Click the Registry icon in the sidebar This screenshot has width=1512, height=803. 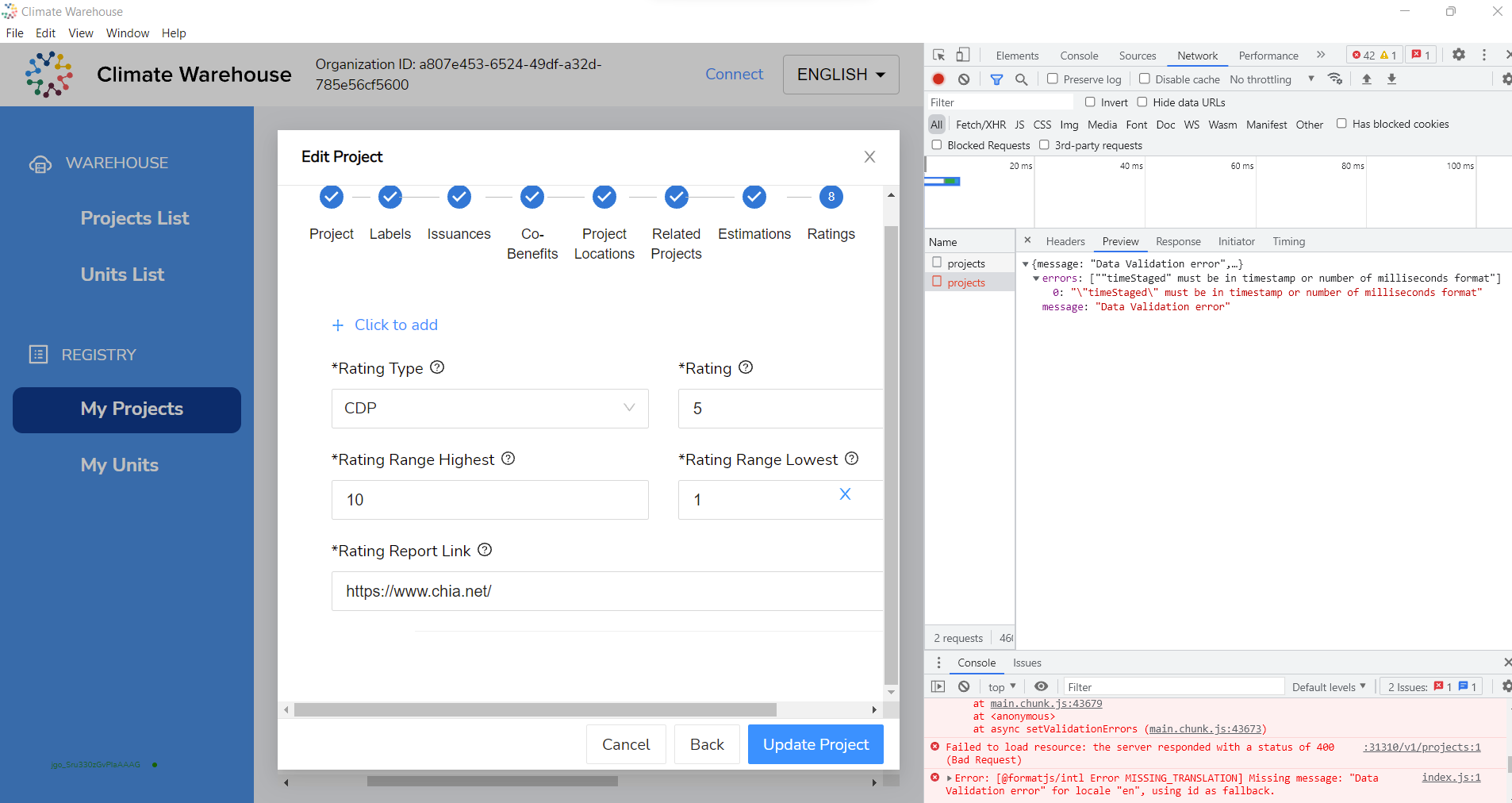(x=38, y=354)
